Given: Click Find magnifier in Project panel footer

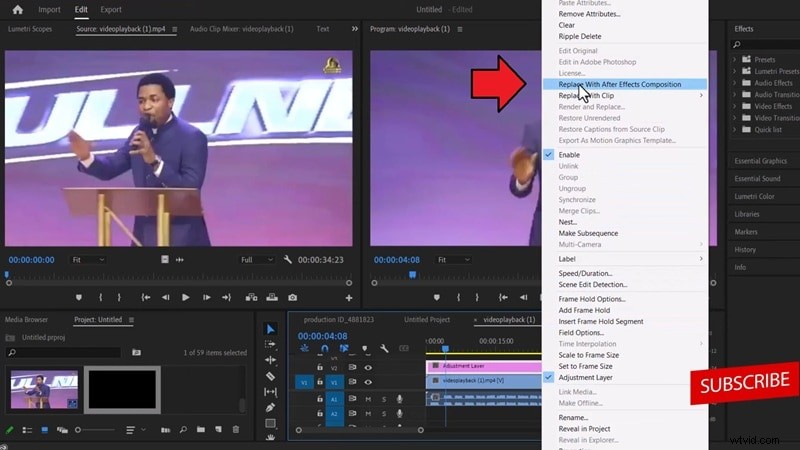Looking at the screenshot, I should [x=183, y=430].
